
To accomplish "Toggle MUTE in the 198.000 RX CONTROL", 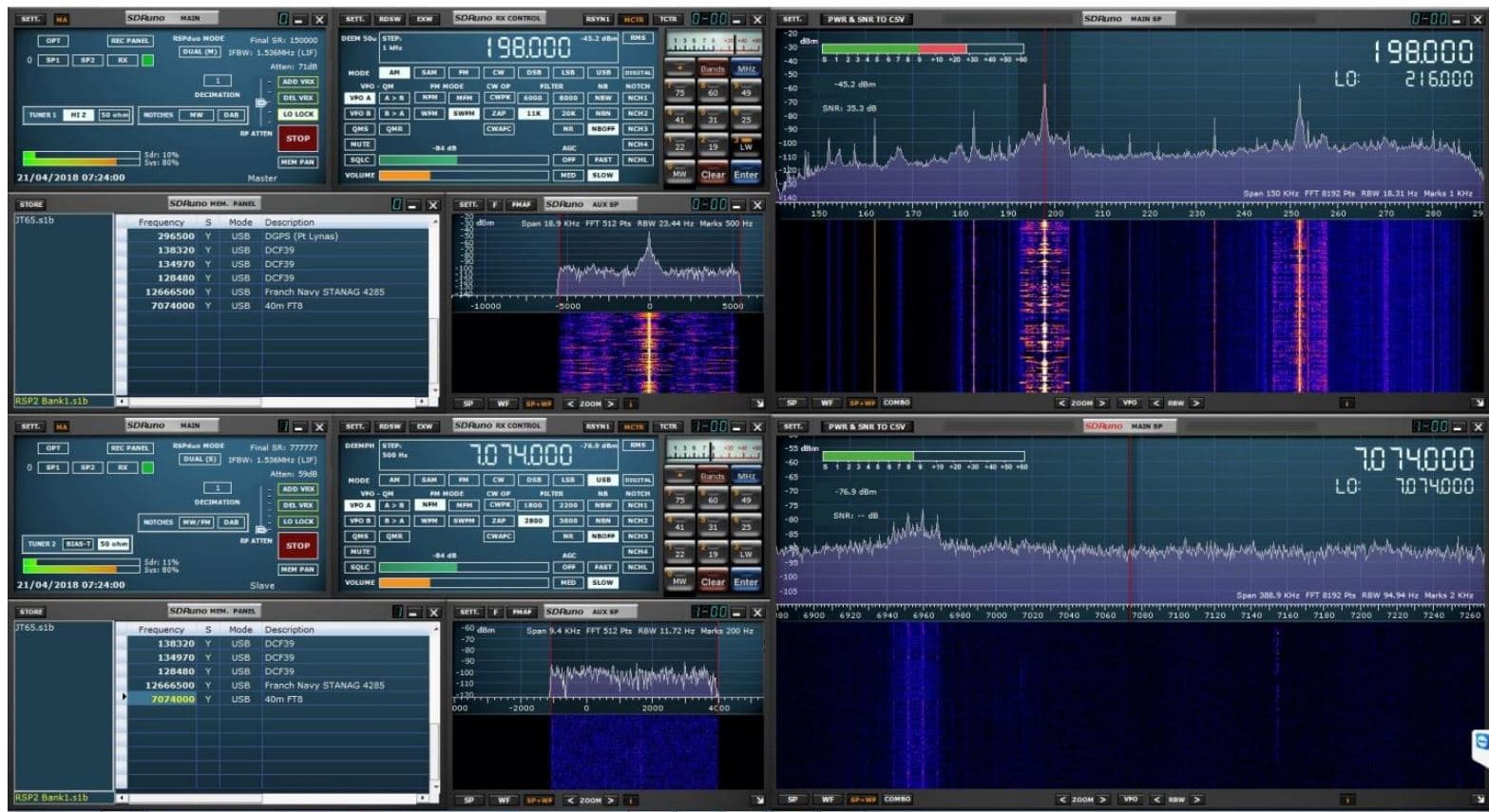I will coord(359,144).
